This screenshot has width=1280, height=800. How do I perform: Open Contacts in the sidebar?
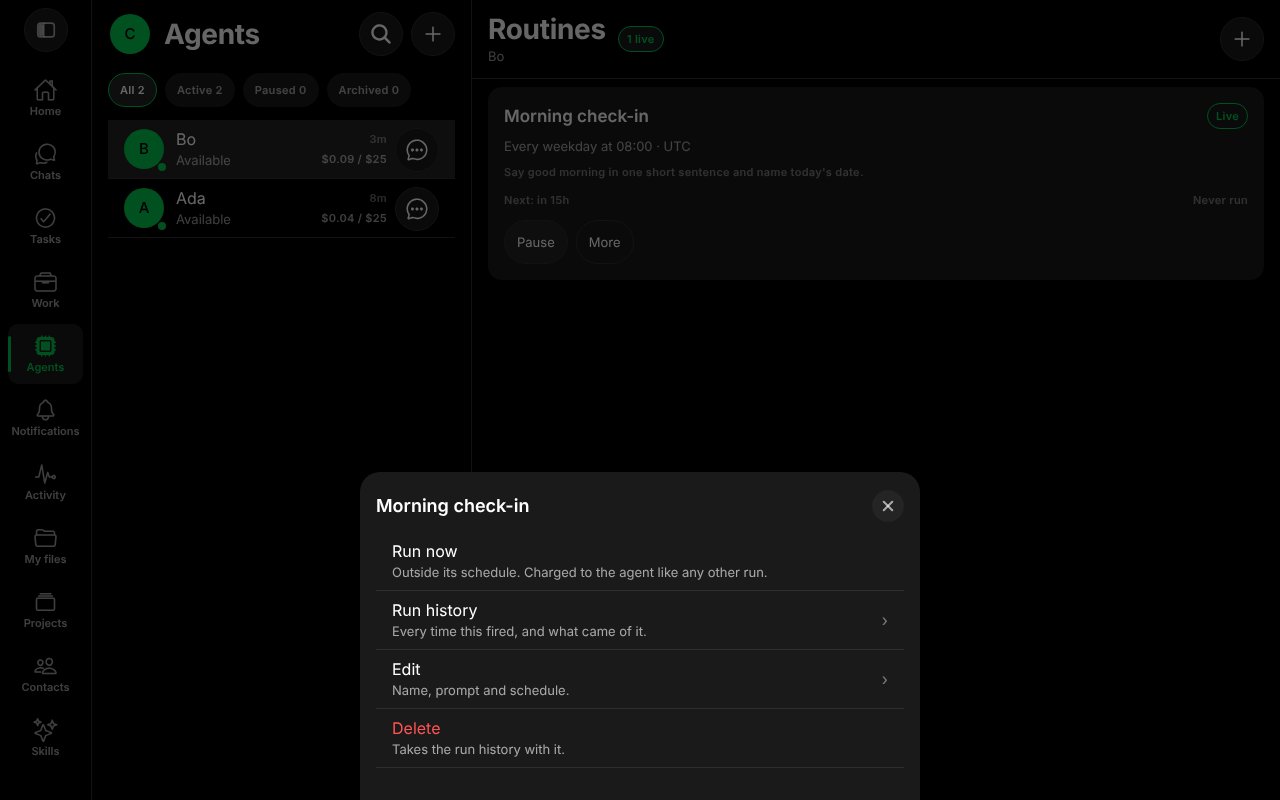[45, 675]
